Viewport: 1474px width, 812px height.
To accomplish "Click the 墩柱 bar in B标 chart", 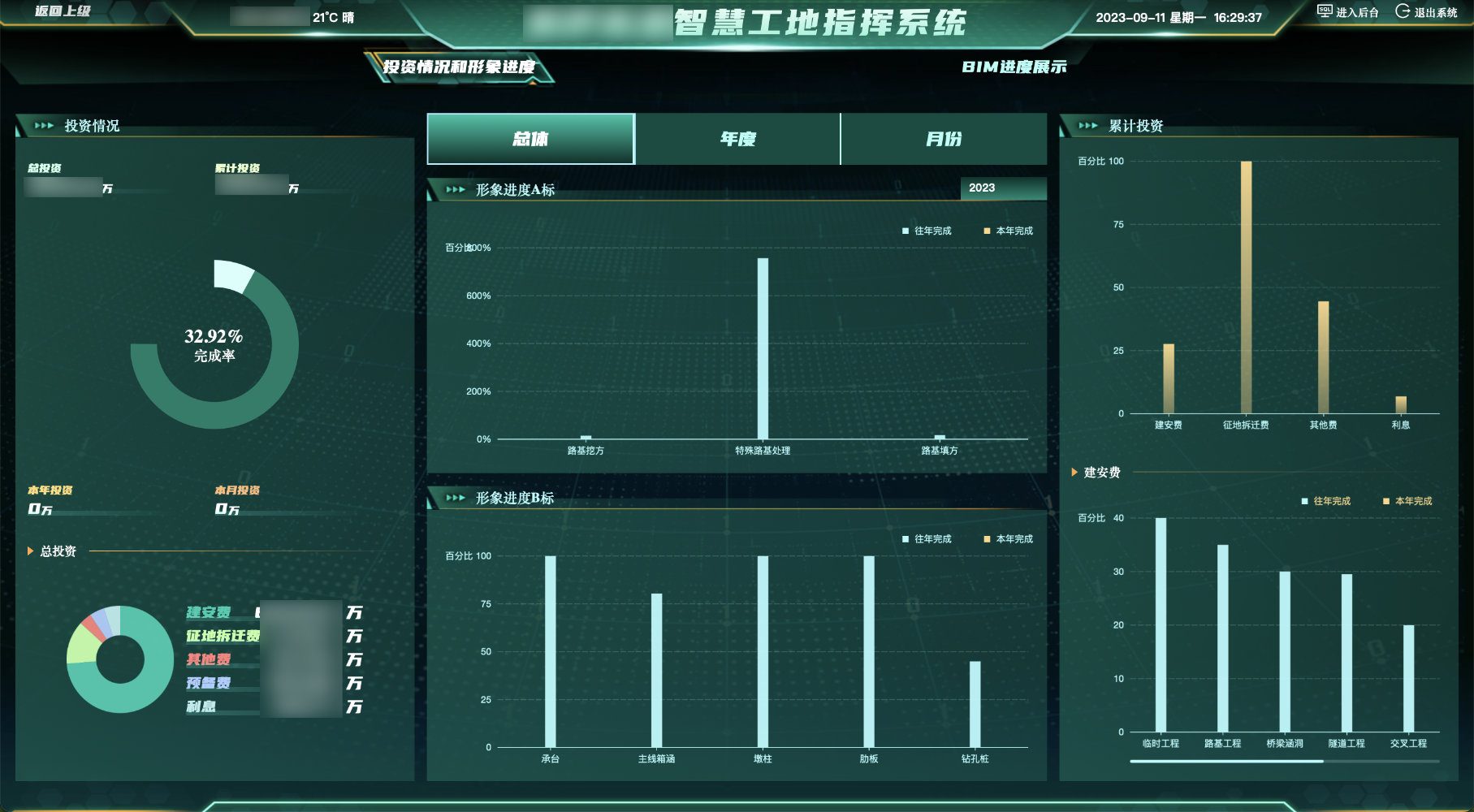I will 763,651.
